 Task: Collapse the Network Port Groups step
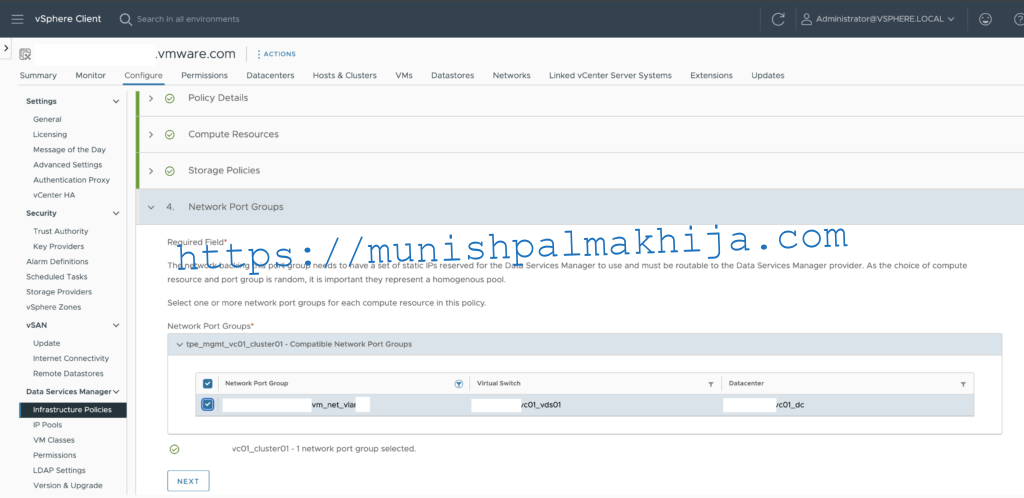tap(151, 207)
